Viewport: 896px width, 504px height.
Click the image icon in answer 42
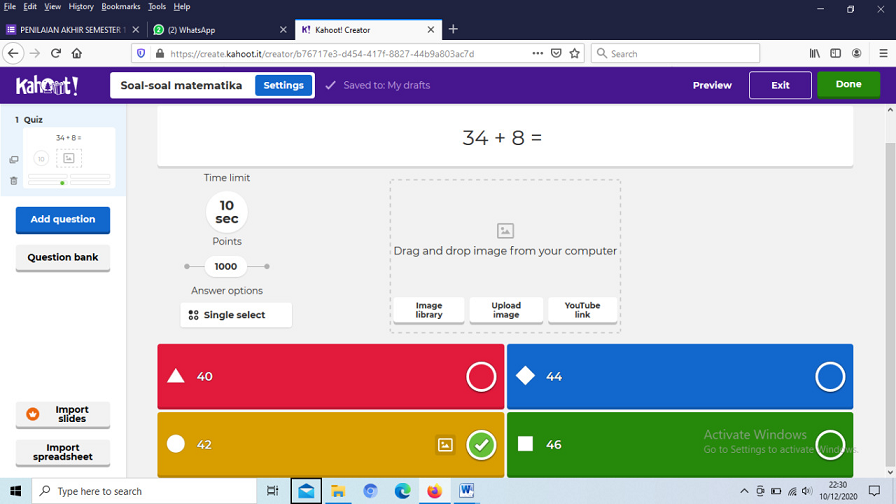coord(445,445)
